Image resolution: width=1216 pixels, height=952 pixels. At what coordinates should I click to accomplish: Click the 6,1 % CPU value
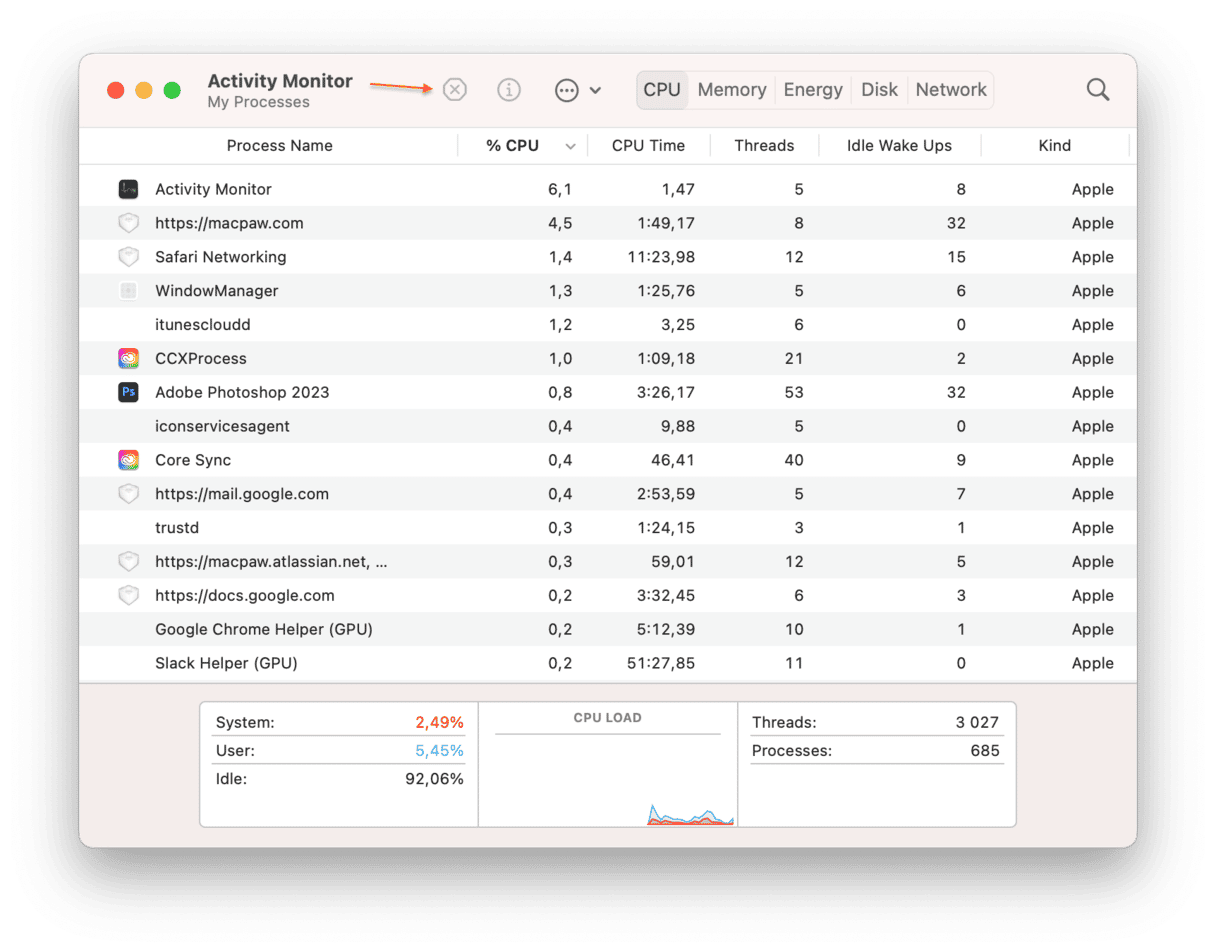click(x=561, y=189)
